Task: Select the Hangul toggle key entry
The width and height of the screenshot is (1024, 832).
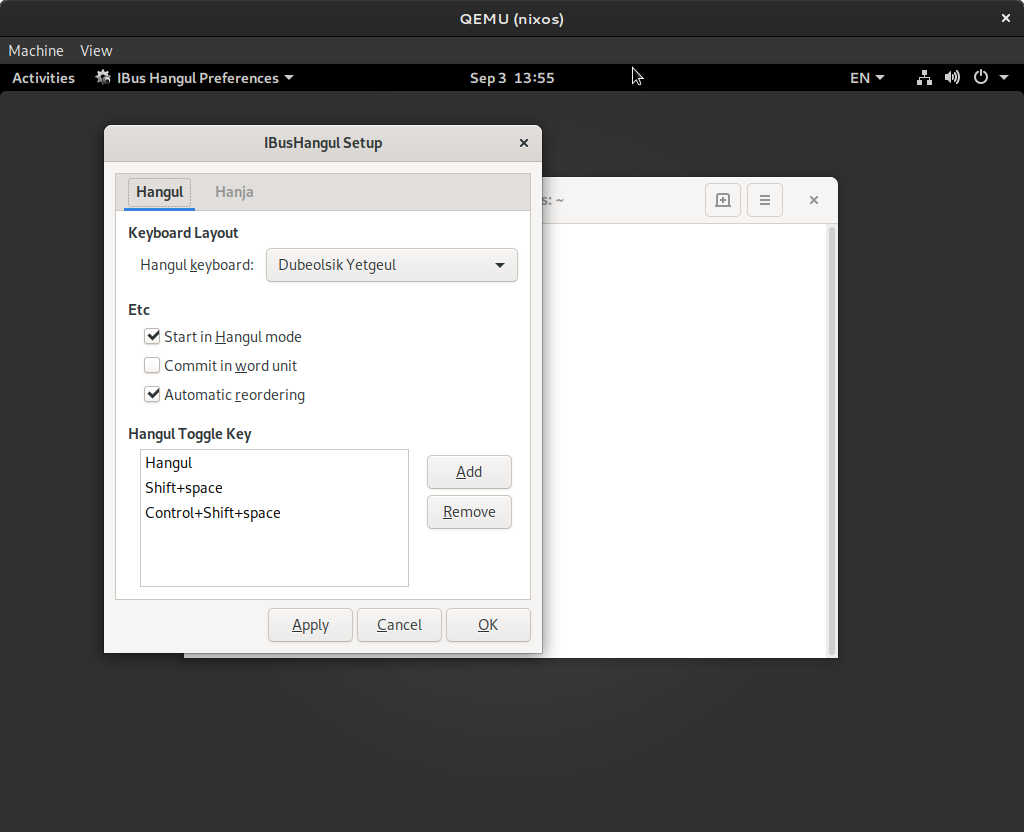Action: click(274, 463)
